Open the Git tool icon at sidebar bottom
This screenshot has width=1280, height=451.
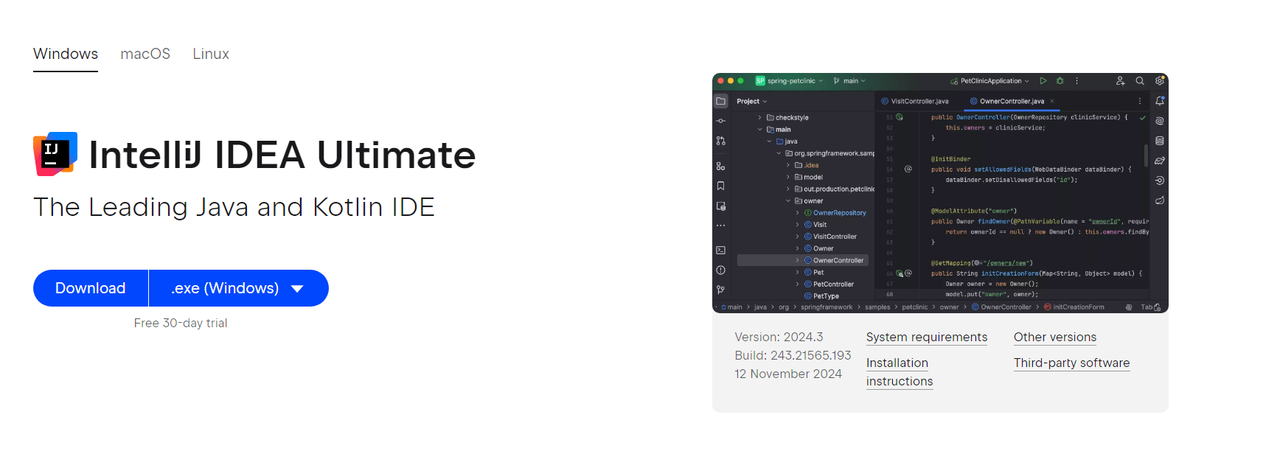(x=720, y=289)
